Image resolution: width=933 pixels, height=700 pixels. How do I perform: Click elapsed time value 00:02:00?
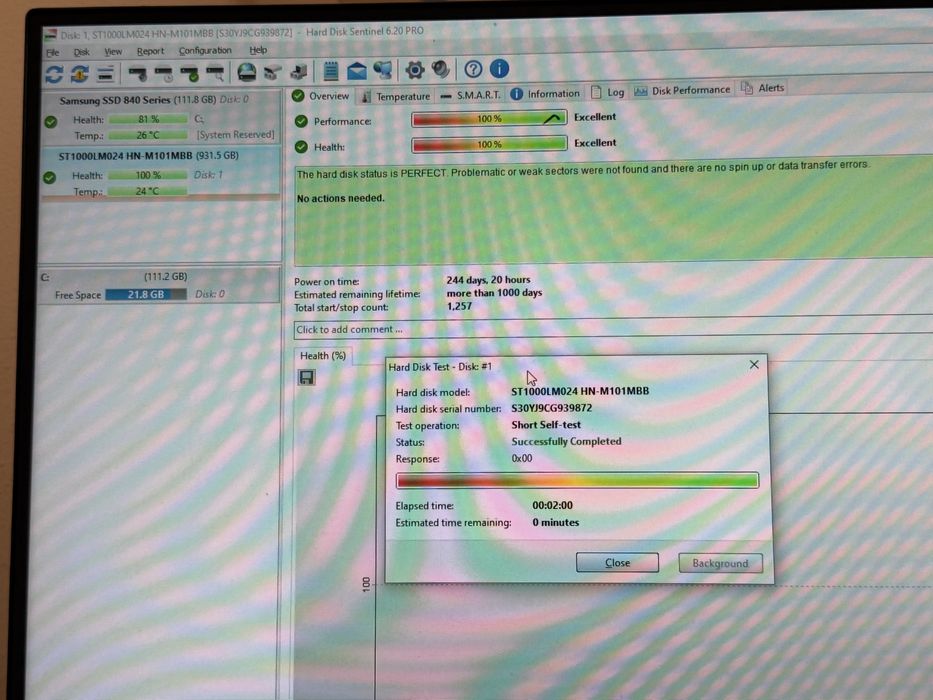click(x=552, y=505)
